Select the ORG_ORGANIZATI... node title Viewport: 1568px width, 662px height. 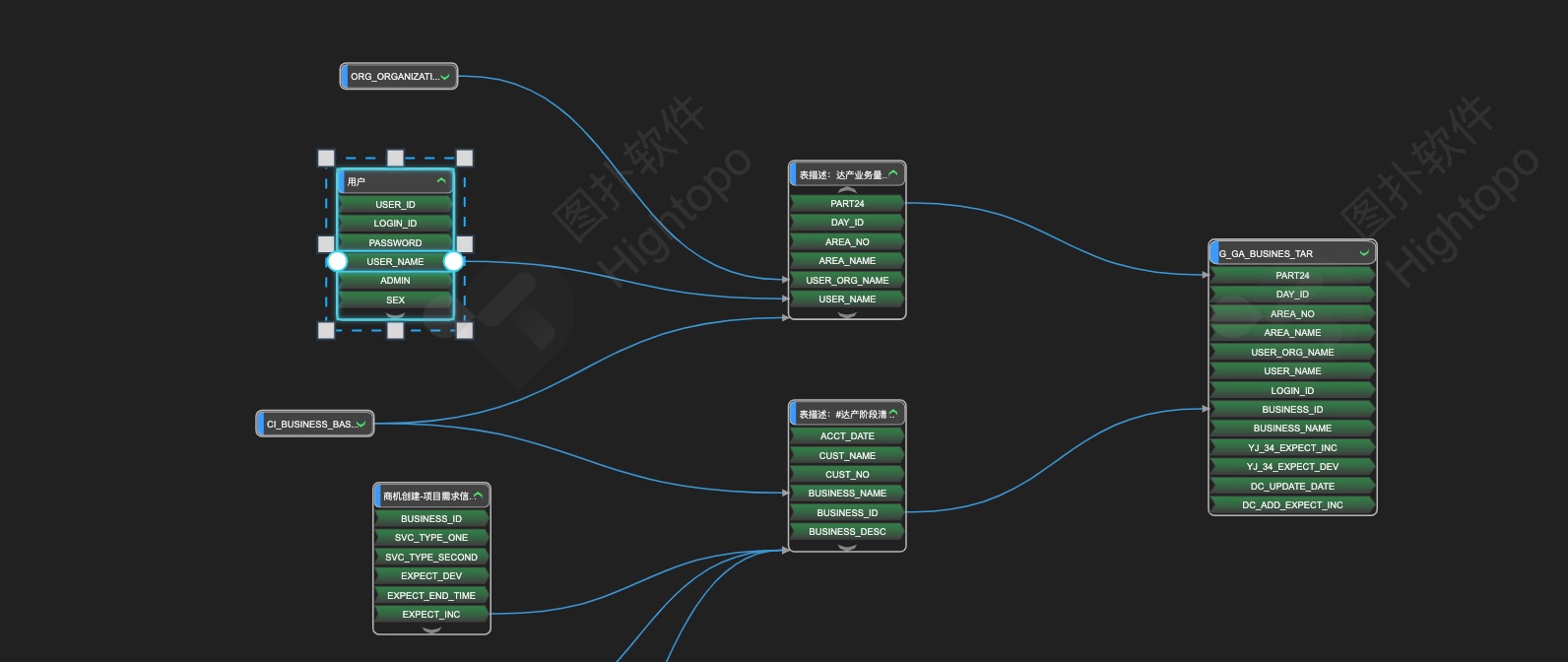395,77
